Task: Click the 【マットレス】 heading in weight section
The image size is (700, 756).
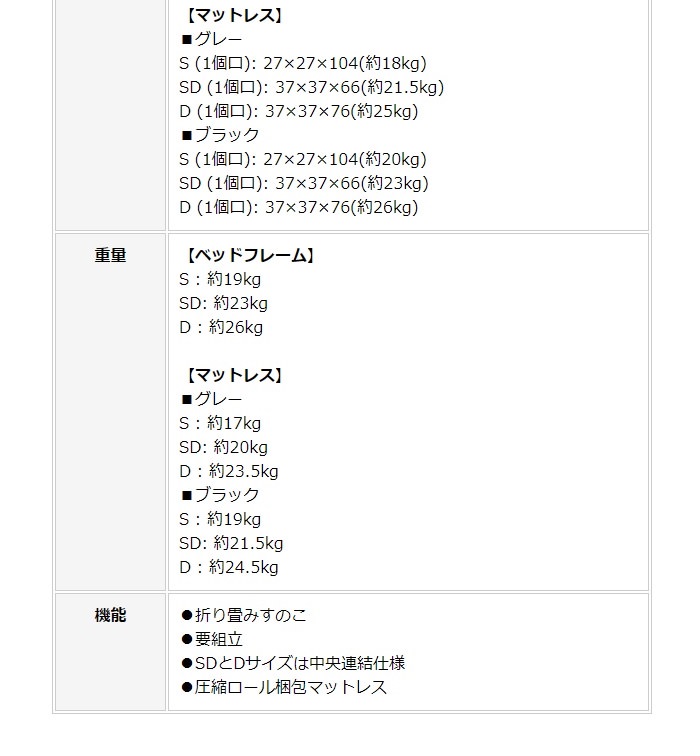Action: 234,375
